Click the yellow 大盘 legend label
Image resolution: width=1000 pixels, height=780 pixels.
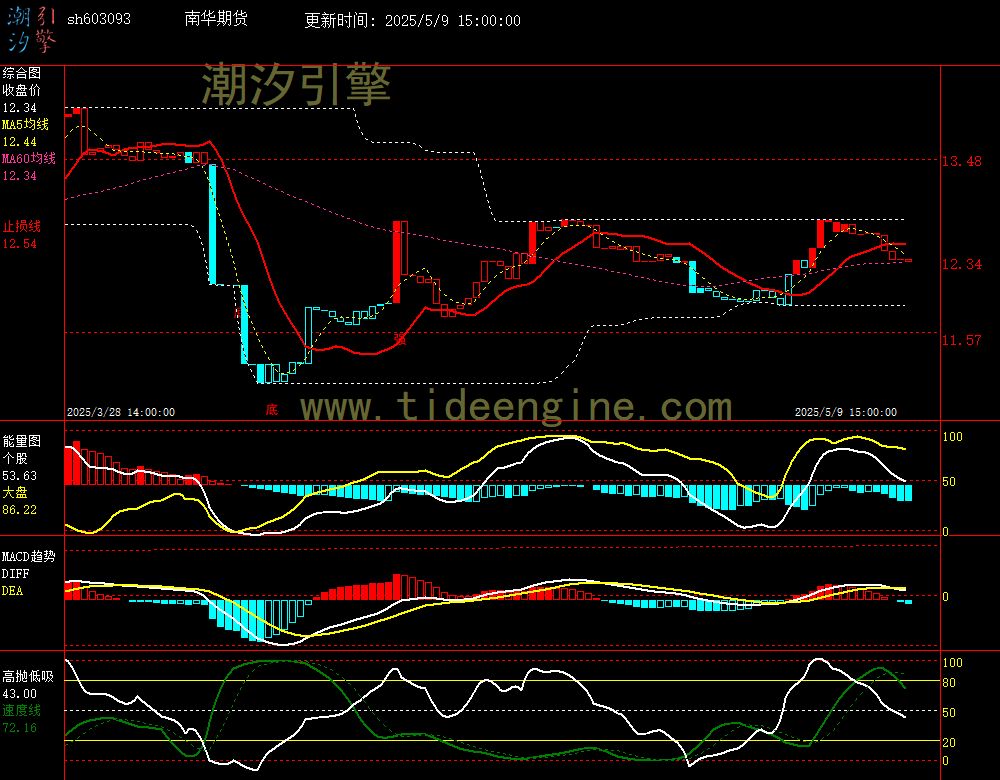15,492
